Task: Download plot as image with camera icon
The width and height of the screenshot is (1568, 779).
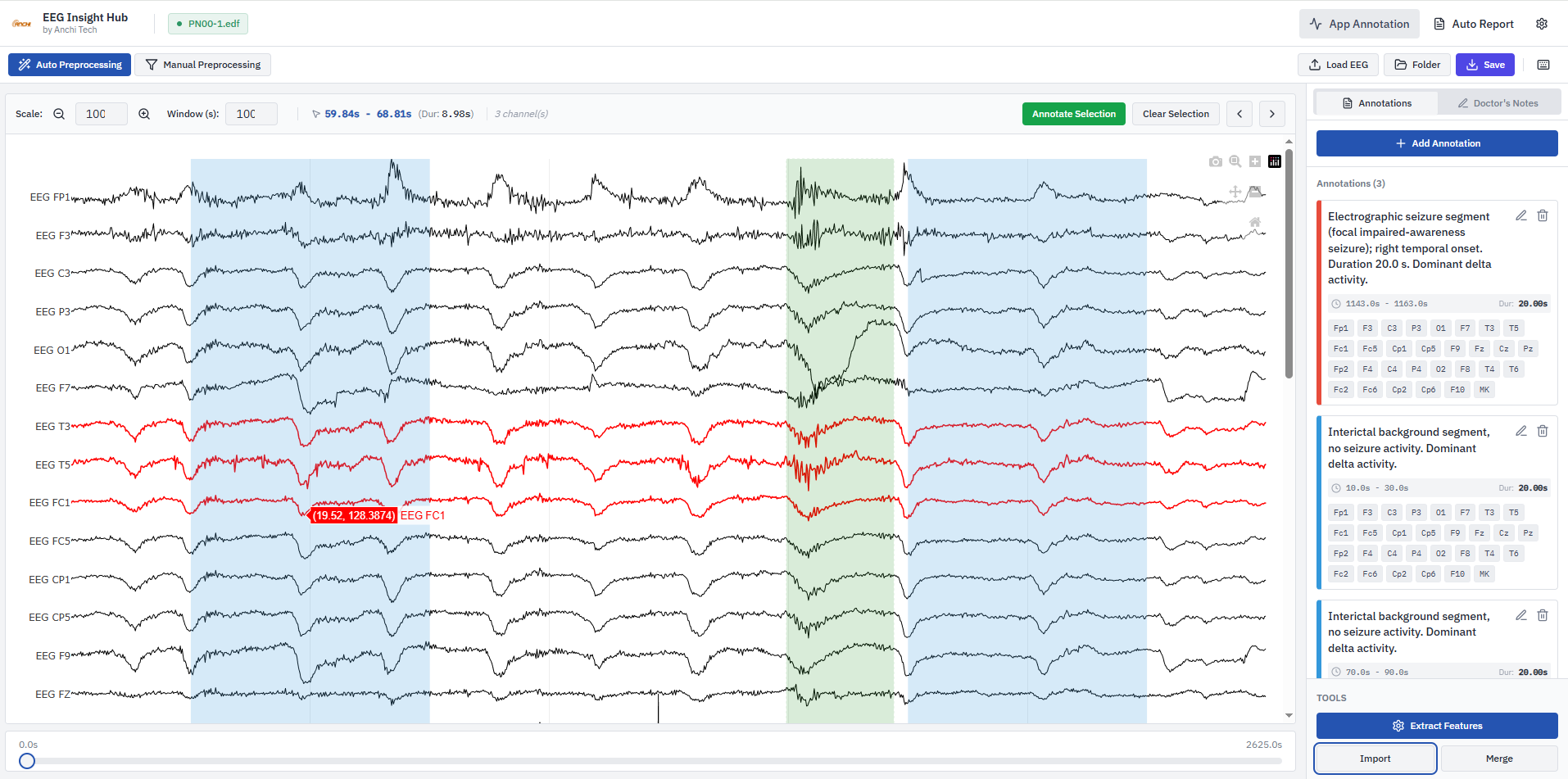Action: (1215, 161)
